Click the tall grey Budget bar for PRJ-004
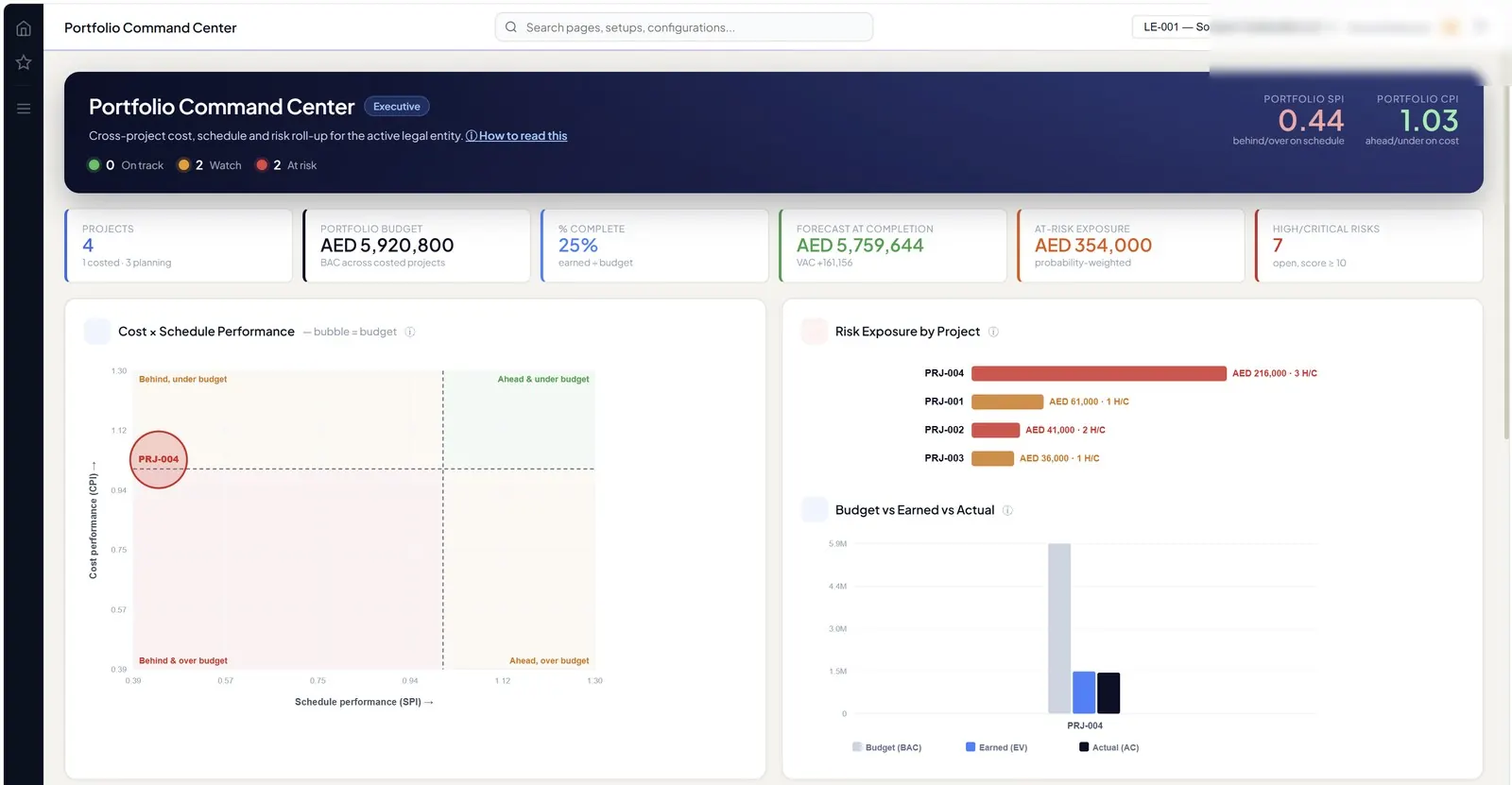Viewport: 1512px width, 785px height. (x=1059, y=628)
